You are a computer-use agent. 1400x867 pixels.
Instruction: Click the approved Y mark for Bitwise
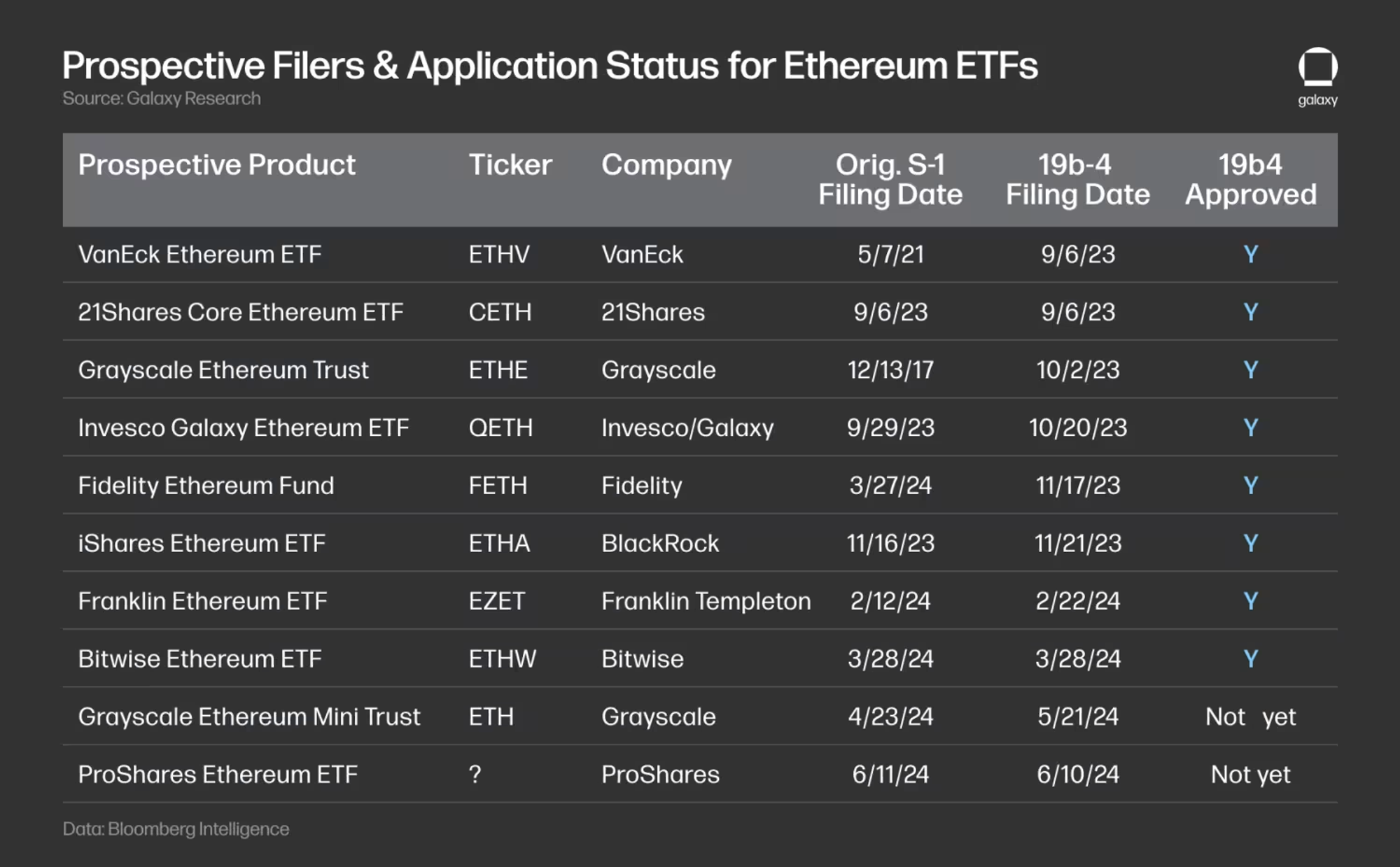[x=1250, y=659]
